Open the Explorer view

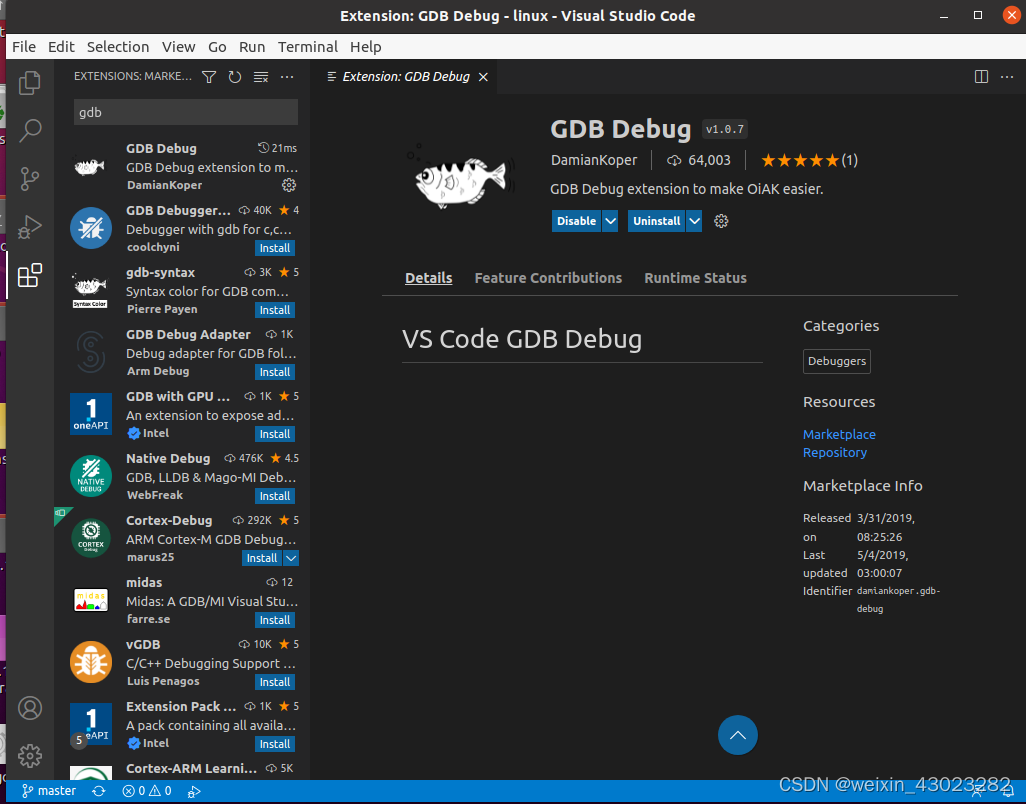click(30, 82)
